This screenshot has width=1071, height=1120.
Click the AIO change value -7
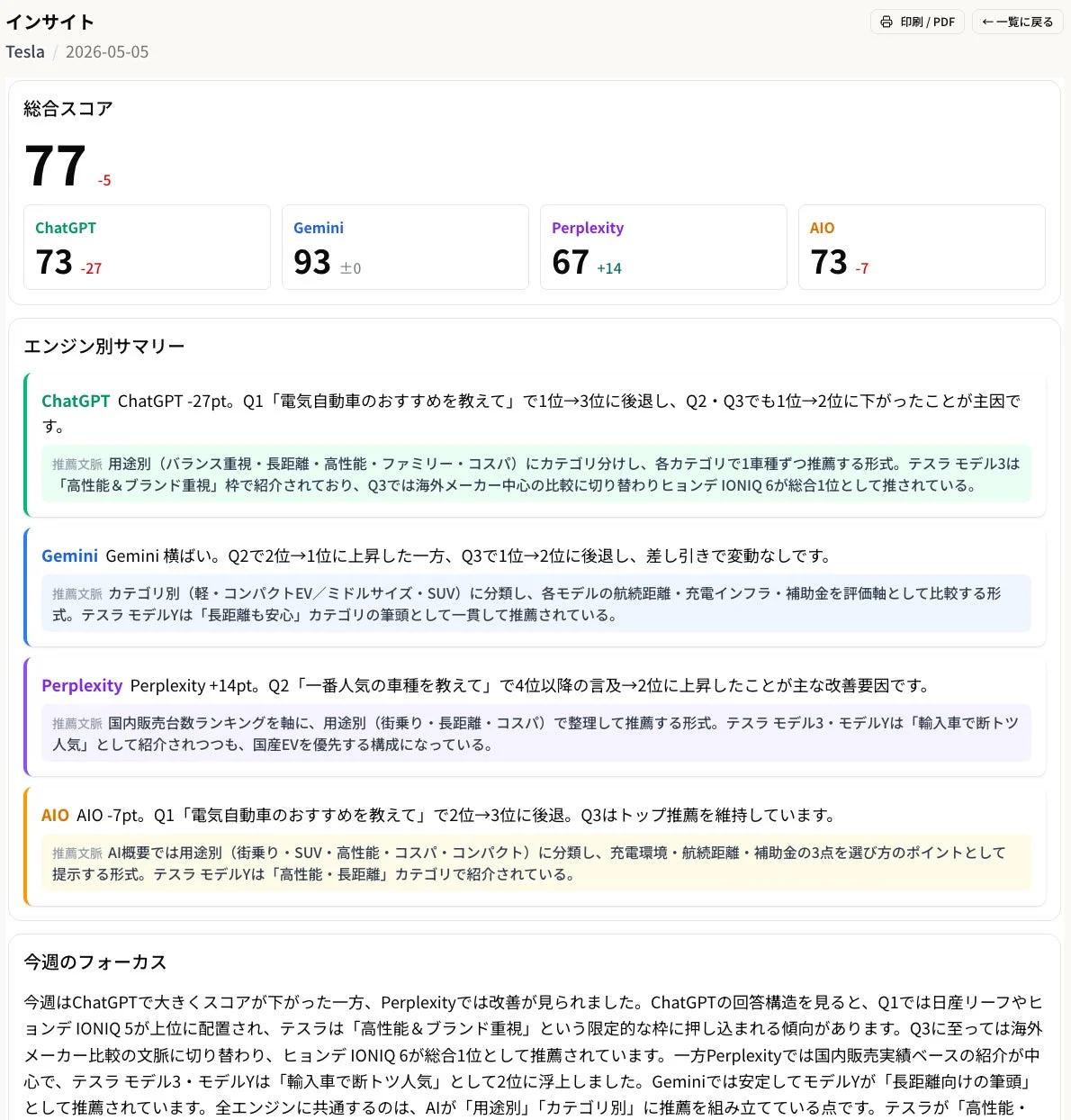[862, 268]
